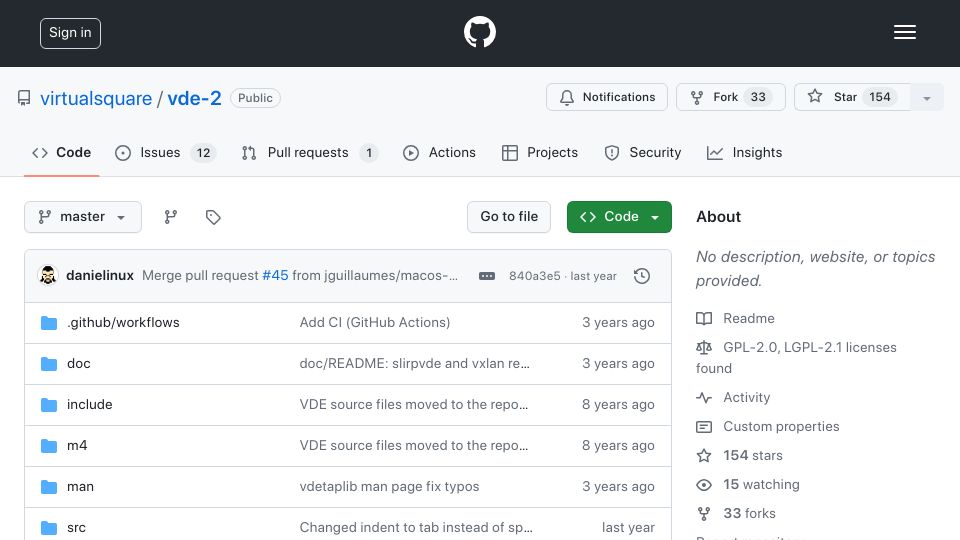Fork the repository

tap(730, 97)
